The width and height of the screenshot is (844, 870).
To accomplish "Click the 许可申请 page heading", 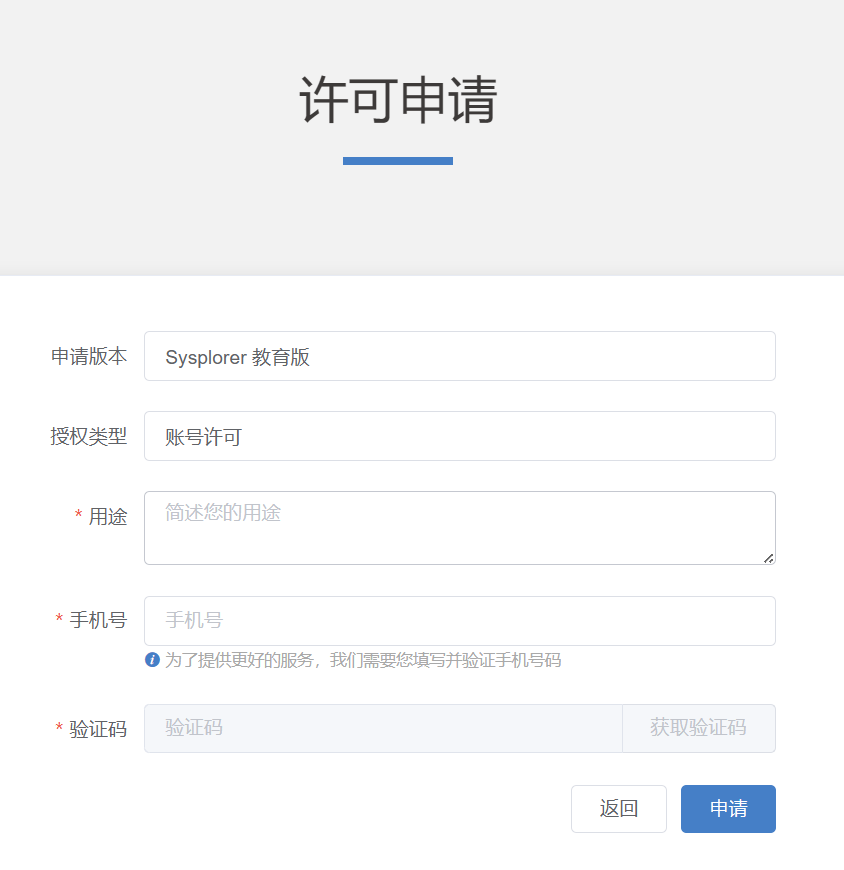I will coord(398,101).
